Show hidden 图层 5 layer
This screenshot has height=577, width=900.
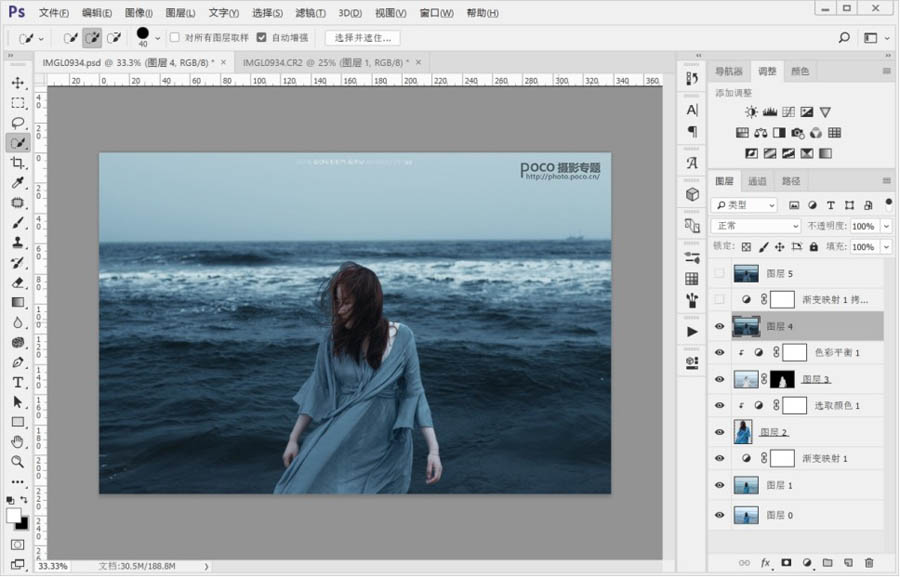pyautogui.click(x=719, y=273)
